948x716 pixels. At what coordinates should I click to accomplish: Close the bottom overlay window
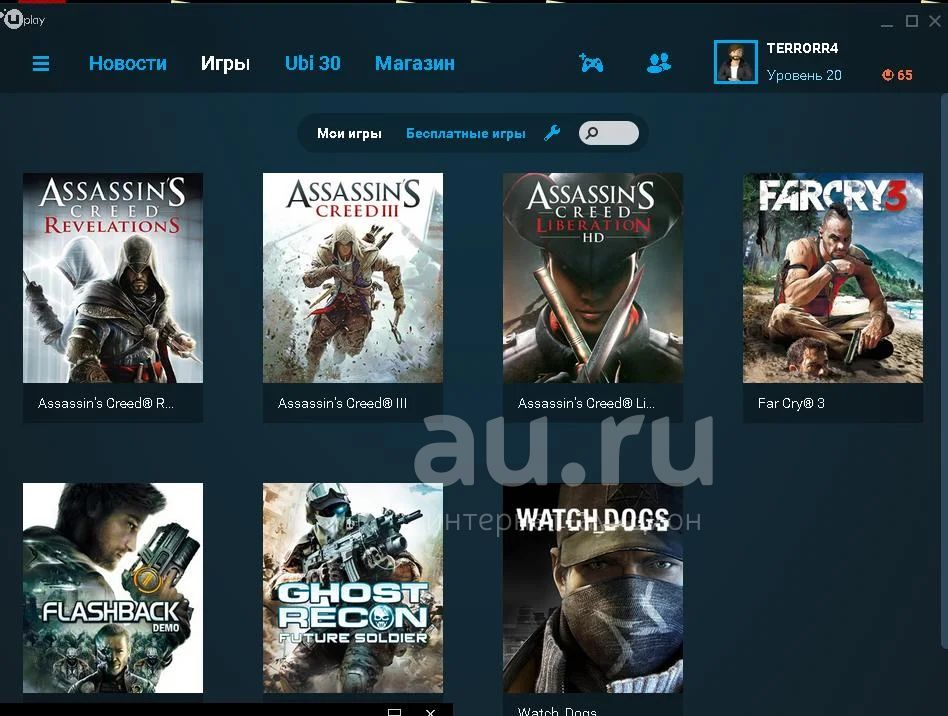pyautogui.click(x=430, y=712)
